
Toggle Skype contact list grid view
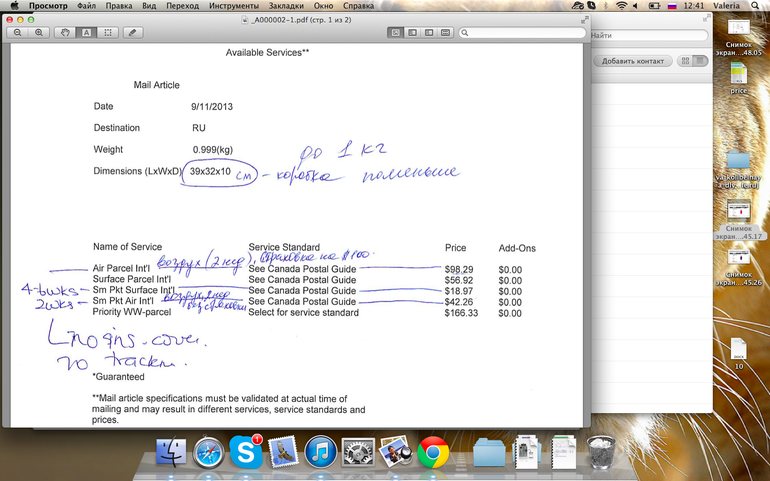click(686, 61)
